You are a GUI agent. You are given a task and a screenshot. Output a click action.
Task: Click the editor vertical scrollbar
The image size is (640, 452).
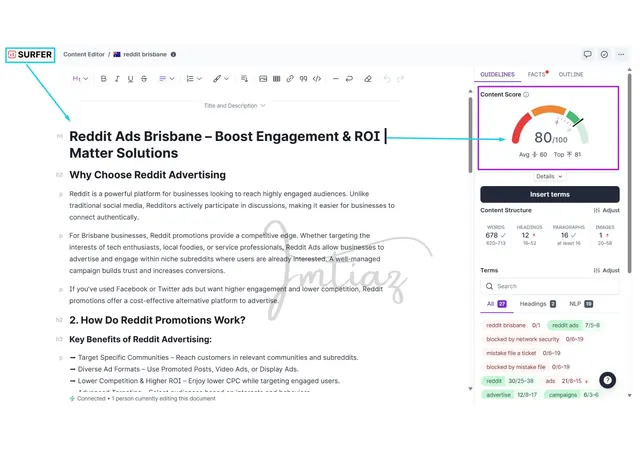pos(470,135)
